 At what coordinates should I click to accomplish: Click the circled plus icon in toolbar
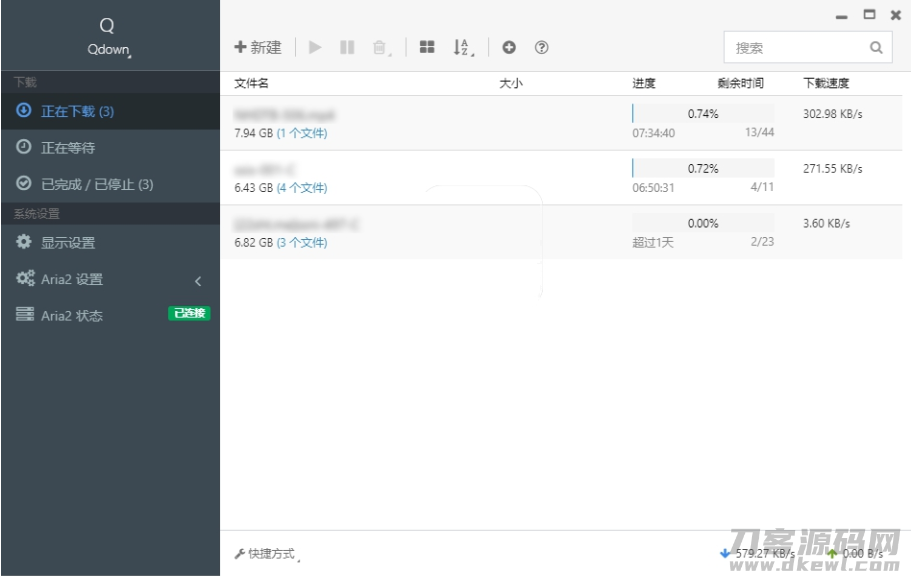click(509, 47)
